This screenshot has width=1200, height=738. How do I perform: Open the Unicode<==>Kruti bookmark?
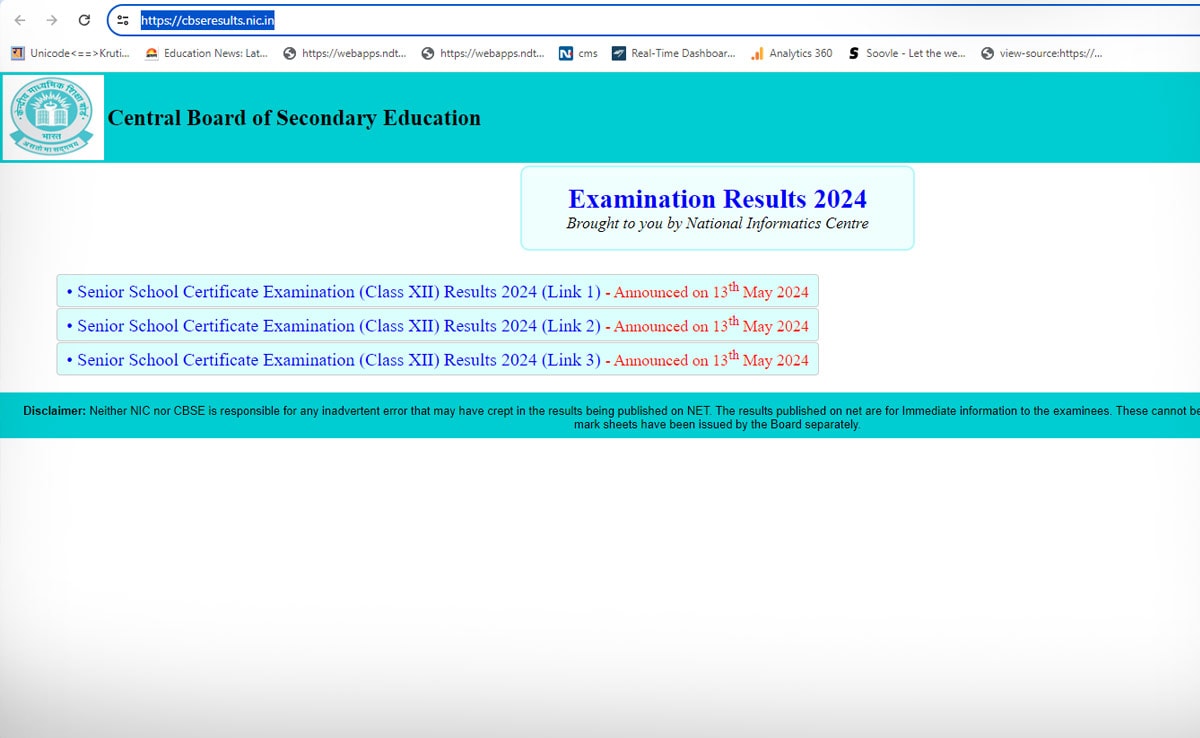click(70, 53)
